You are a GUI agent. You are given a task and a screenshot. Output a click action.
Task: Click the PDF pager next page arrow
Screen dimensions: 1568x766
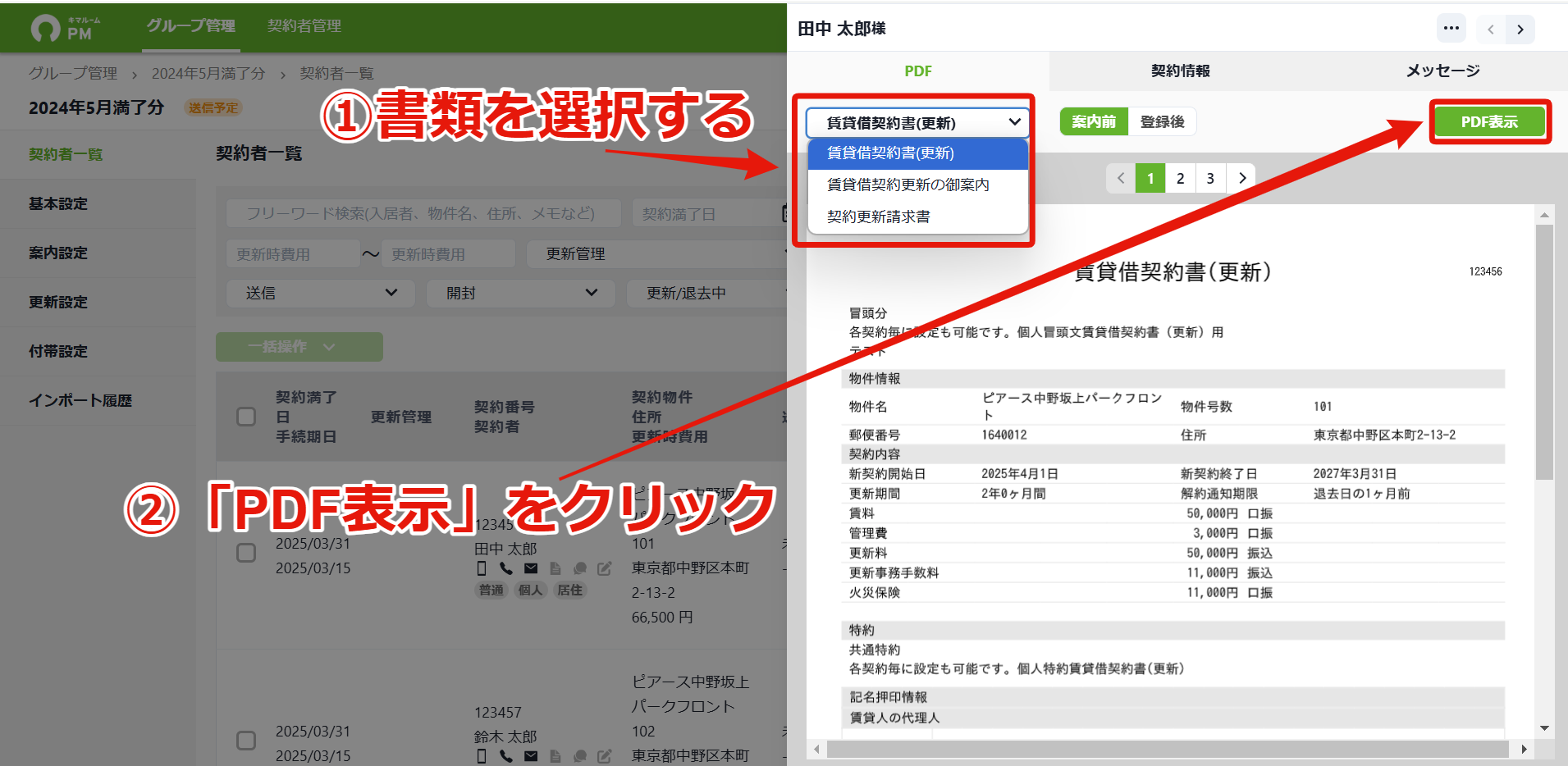click(x=1241, y=178)
